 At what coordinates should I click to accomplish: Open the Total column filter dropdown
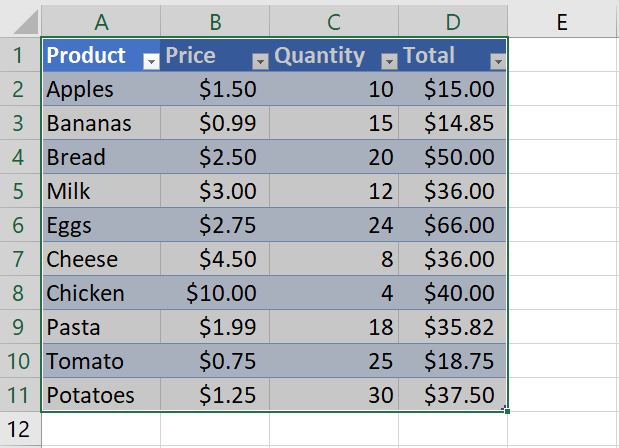498,62
